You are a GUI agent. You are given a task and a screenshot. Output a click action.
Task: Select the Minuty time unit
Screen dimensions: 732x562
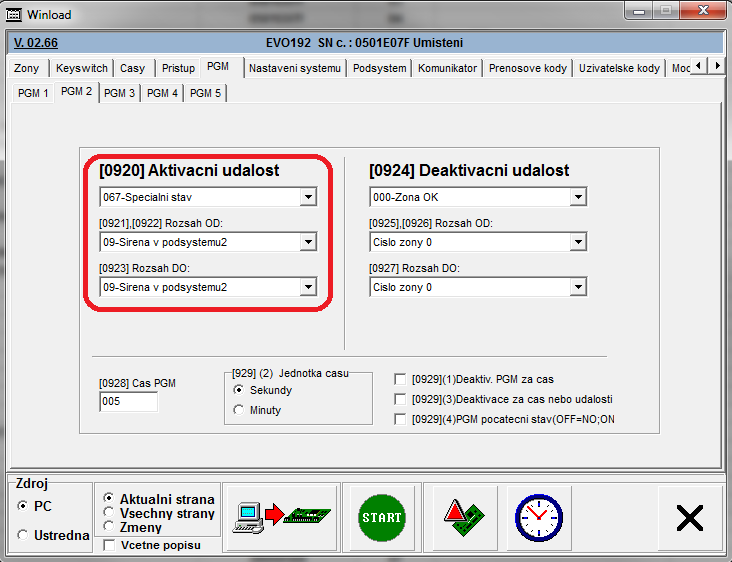point(239,410)
